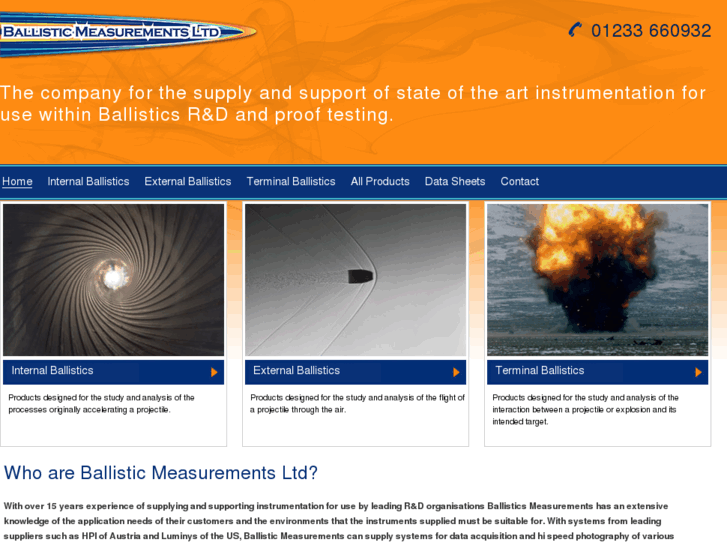Click the explosion fireball image
727x545 pixels.
(598, 280)
